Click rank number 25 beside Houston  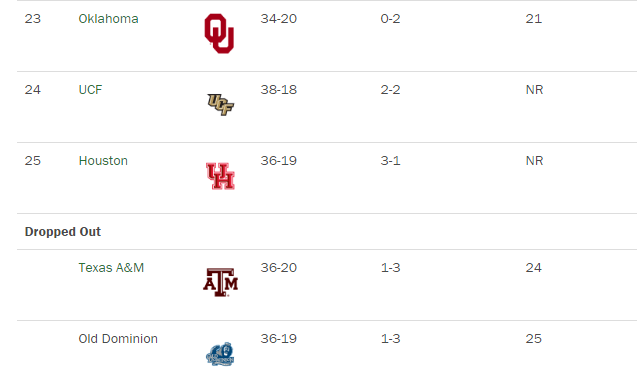tap(33, 161)
